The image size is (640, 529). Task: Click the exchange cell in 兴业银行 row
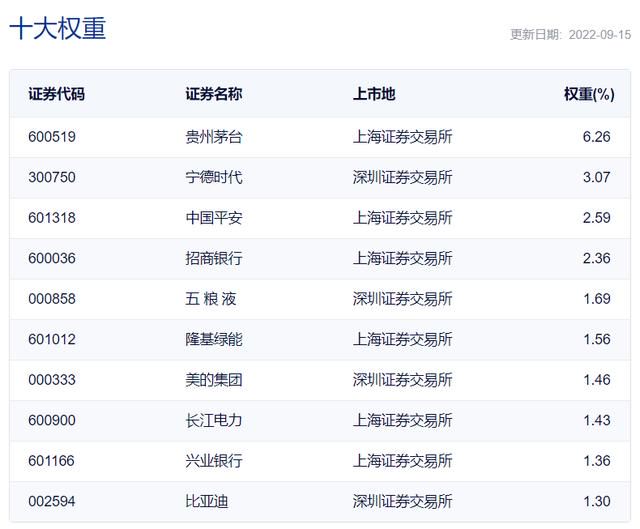[402, 461]
